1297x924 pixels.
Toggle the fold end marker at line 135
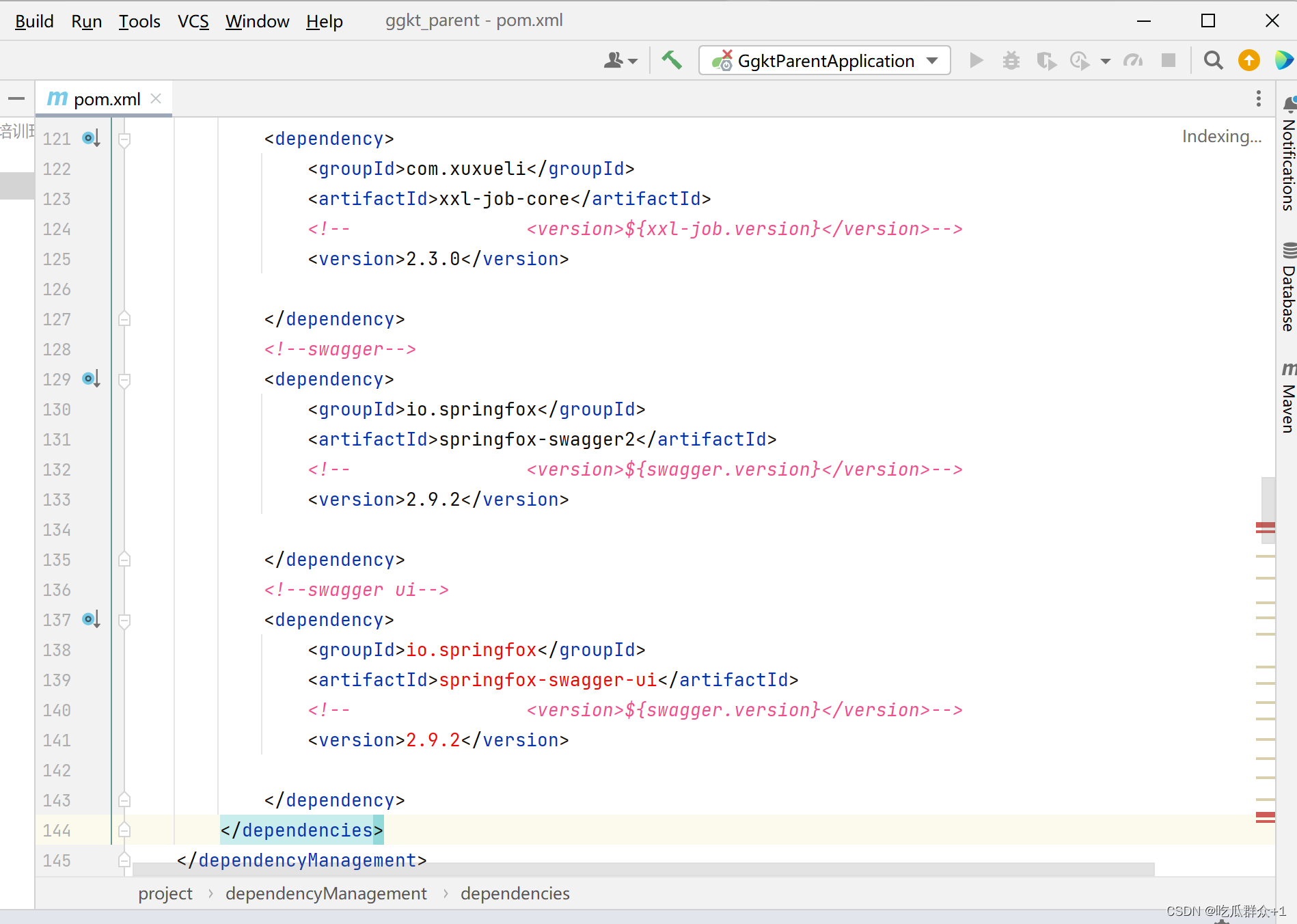pyautogui.click(x=124, y=560)
